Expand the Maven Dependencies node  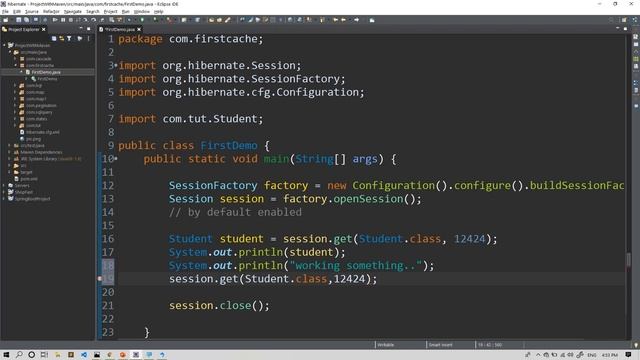pyautogui.click(x=9, y=152)
